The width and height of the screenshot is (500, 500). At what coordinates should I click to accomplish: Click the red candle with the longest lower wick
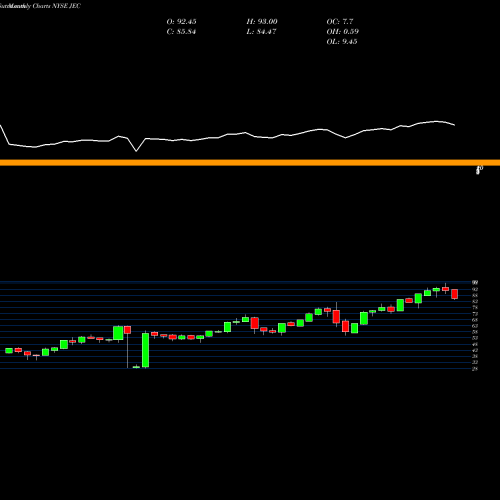click(127, 330)
